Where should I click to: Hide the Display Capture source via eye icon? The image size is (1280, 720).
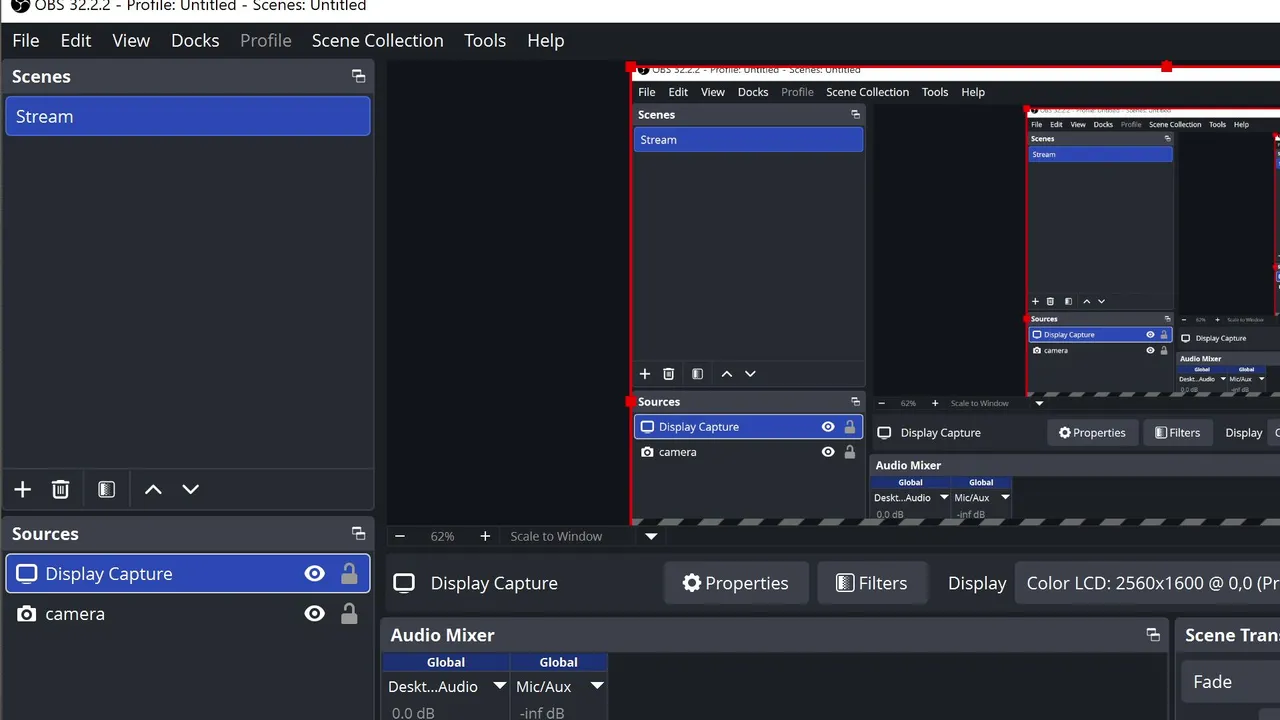pyautogui.click(x=315, y=574)
